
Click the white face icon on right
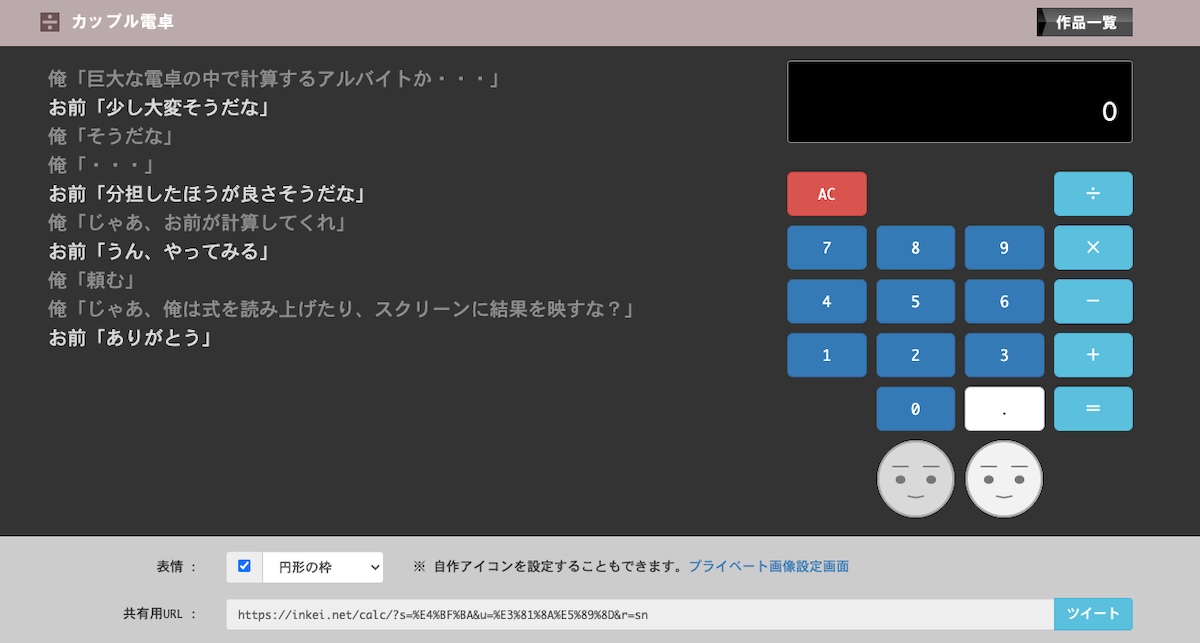point(1003,479)
